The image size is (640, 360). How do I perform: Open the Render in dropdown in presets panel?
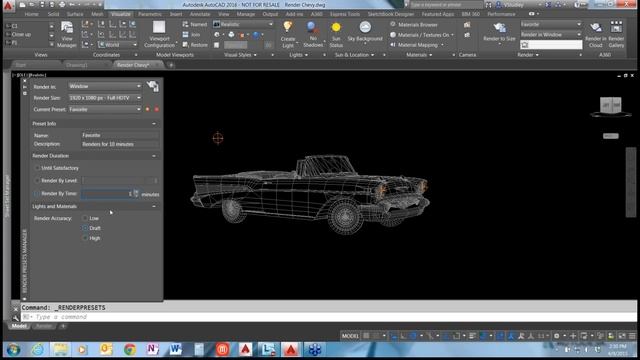pyautogui.click(x=105, y=87)
